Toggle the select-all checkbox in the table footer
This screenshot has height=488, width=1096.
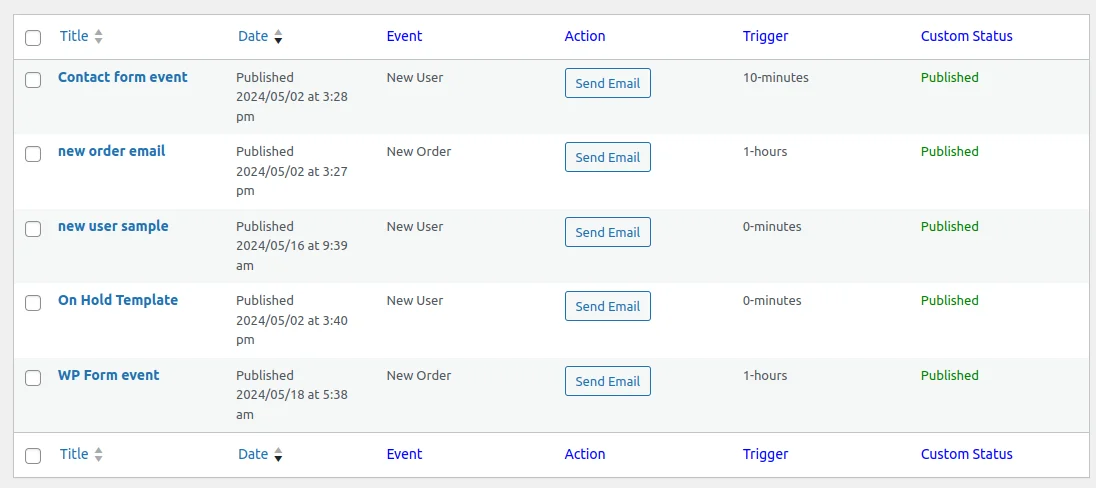(x=33, y=456)
